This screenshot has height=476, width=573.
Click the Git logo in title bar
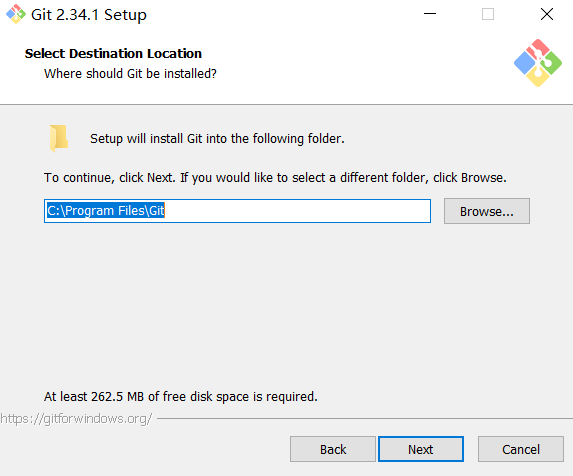click(x=16, y=14)
